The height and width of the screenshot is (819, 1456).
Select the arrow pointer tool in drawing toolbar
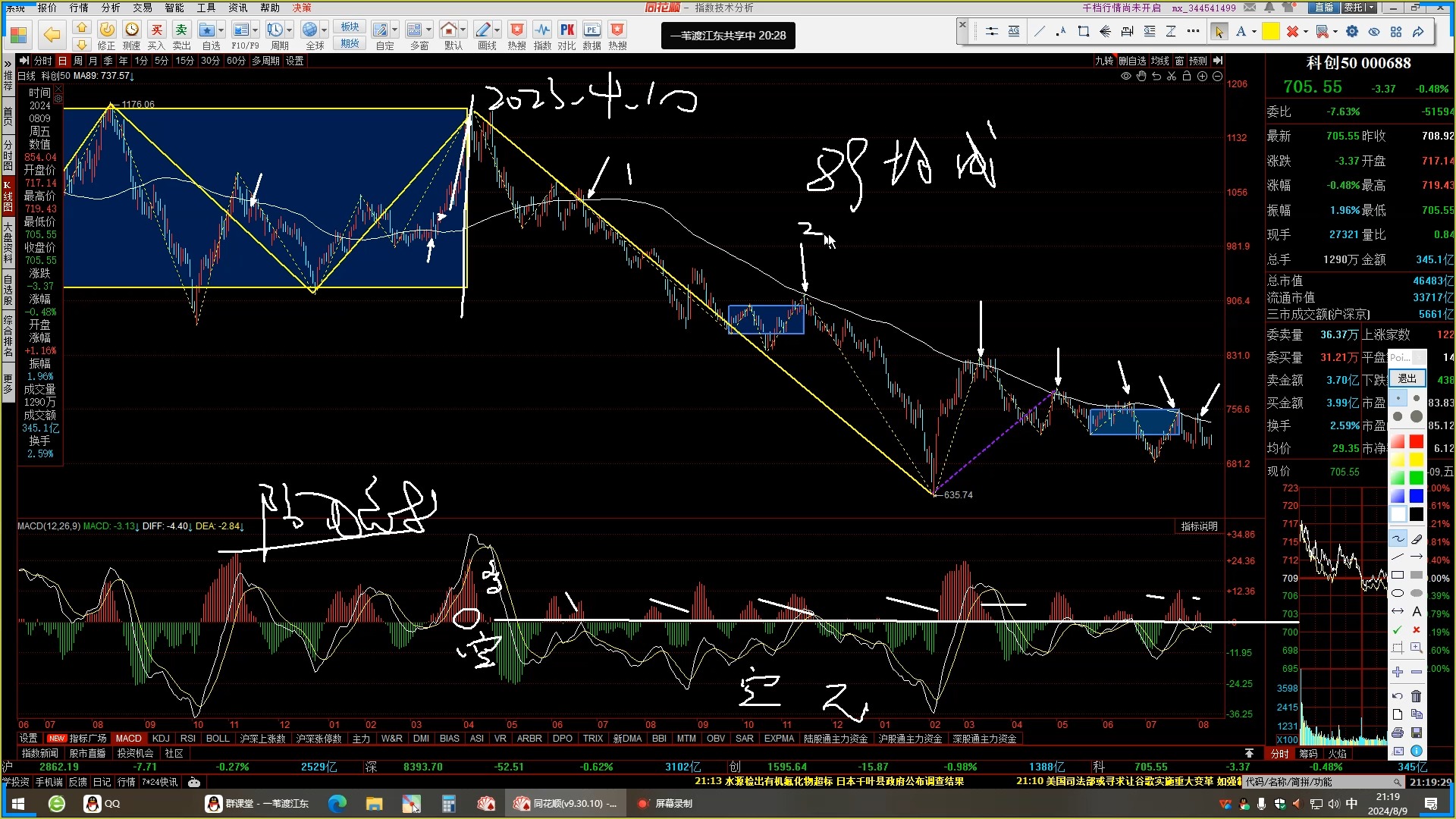1219,31
